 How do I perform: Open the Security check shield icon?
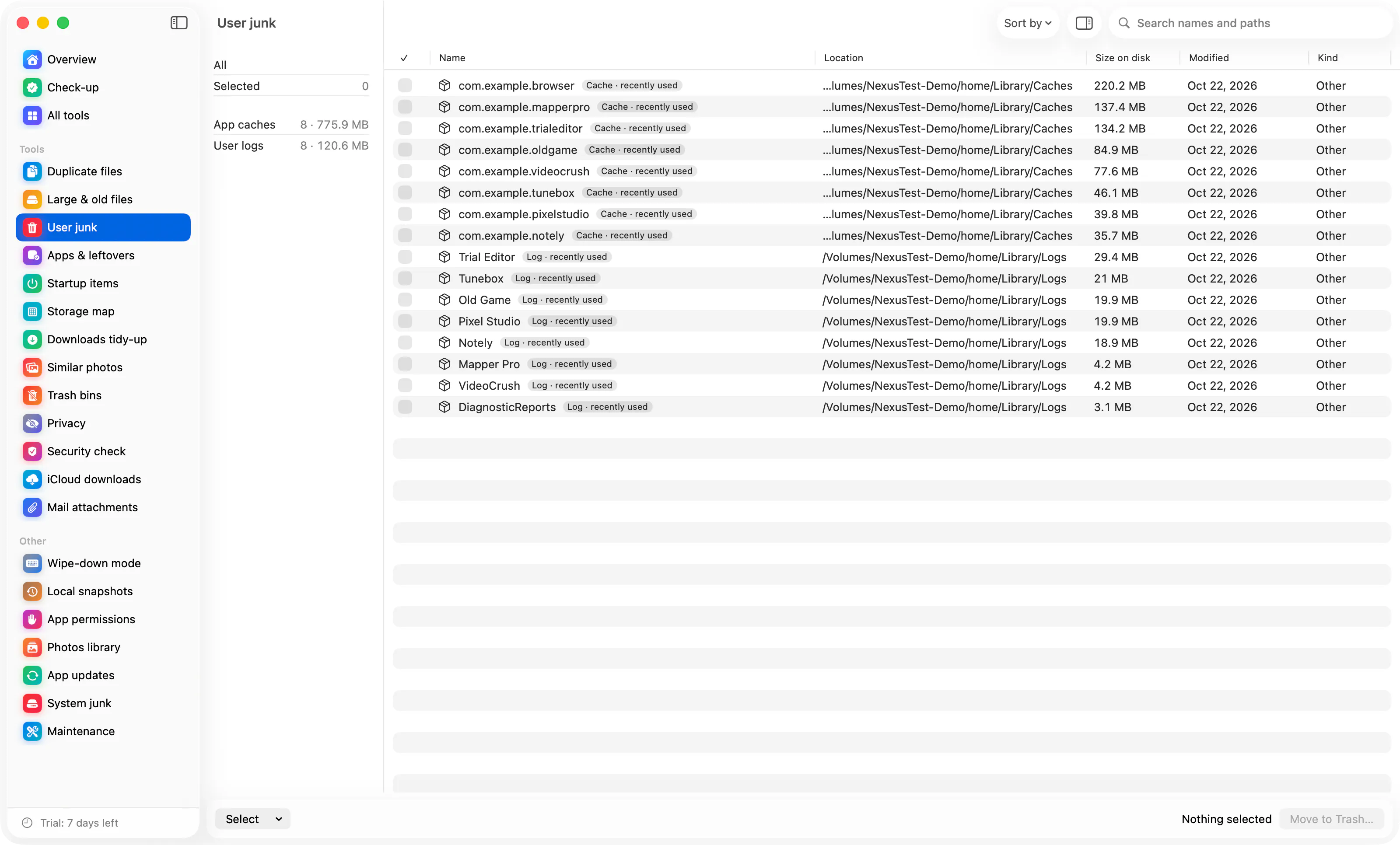click(x=32, y=451)
